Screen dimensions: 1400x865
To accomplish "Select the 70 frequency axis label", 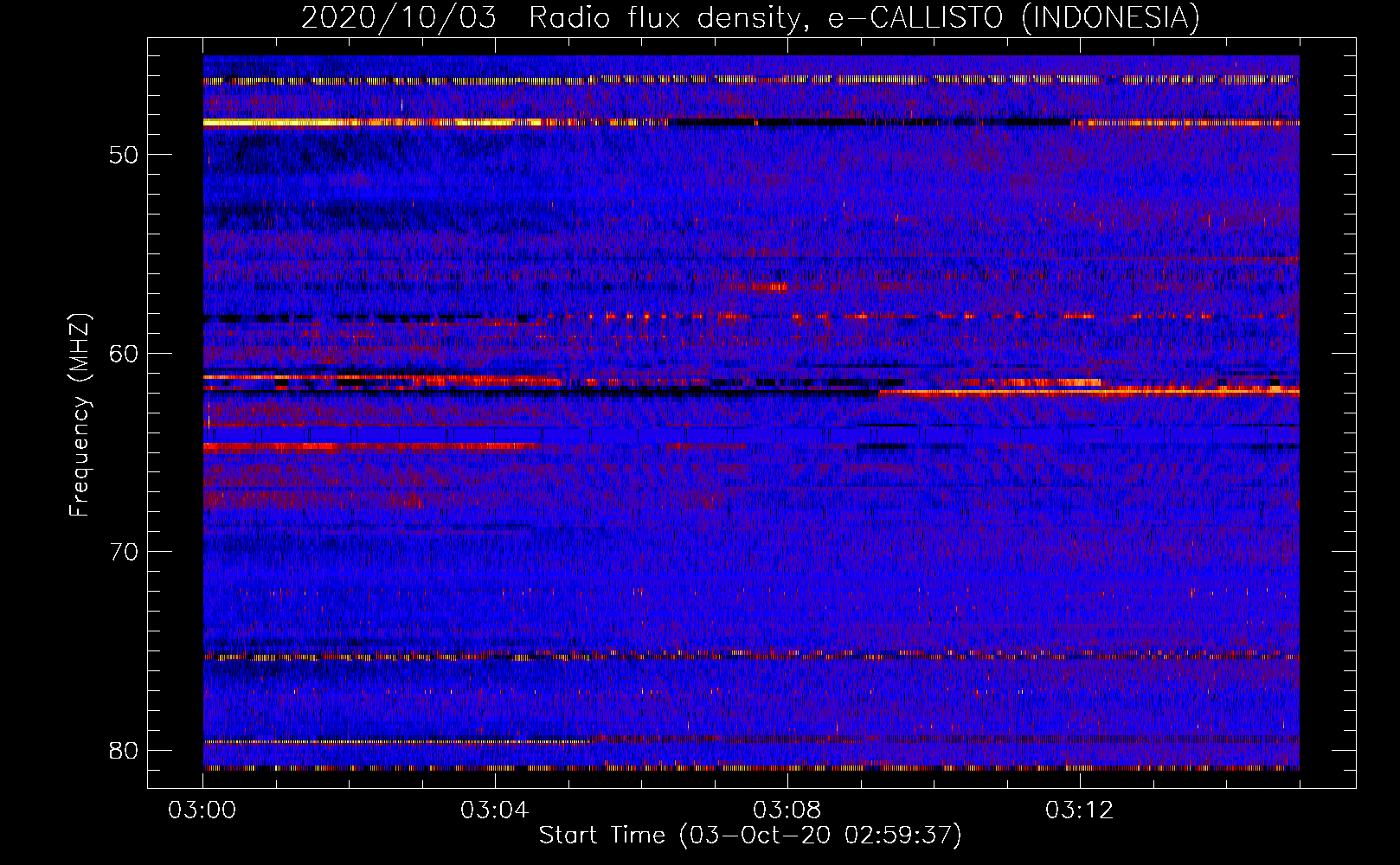I will [124, 551].
